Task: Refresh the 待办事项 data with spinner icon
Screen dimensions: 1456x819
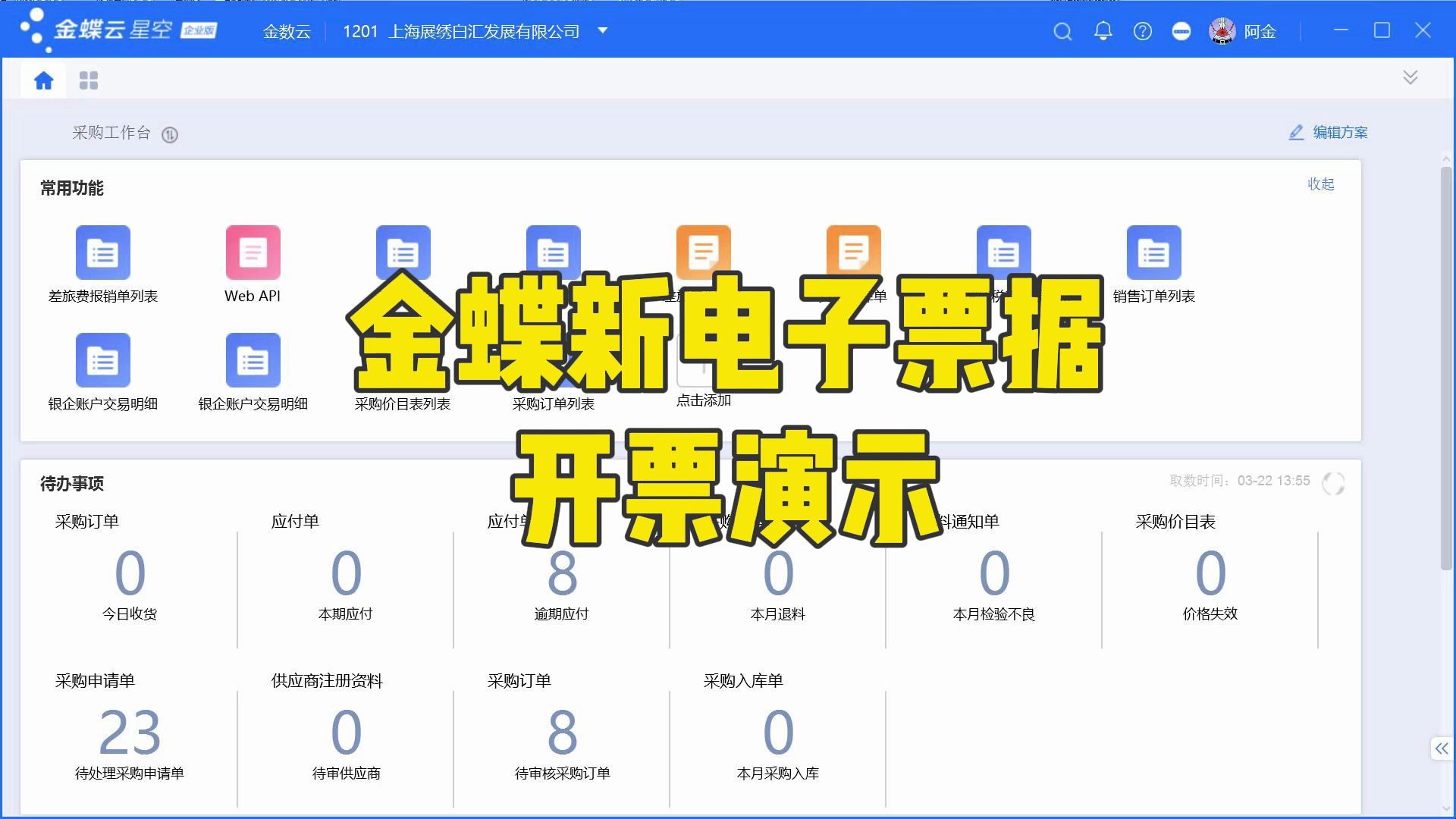Action: point(1332,483)
